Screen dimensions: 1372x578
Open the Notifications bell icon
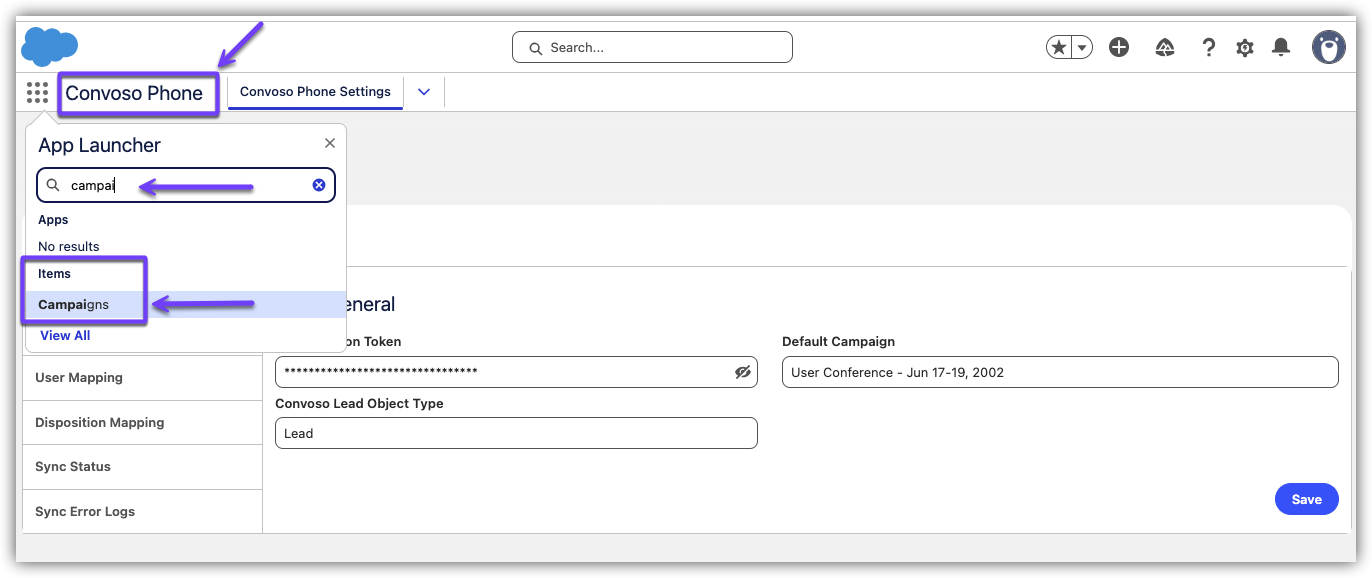(x=1280, y=47)
